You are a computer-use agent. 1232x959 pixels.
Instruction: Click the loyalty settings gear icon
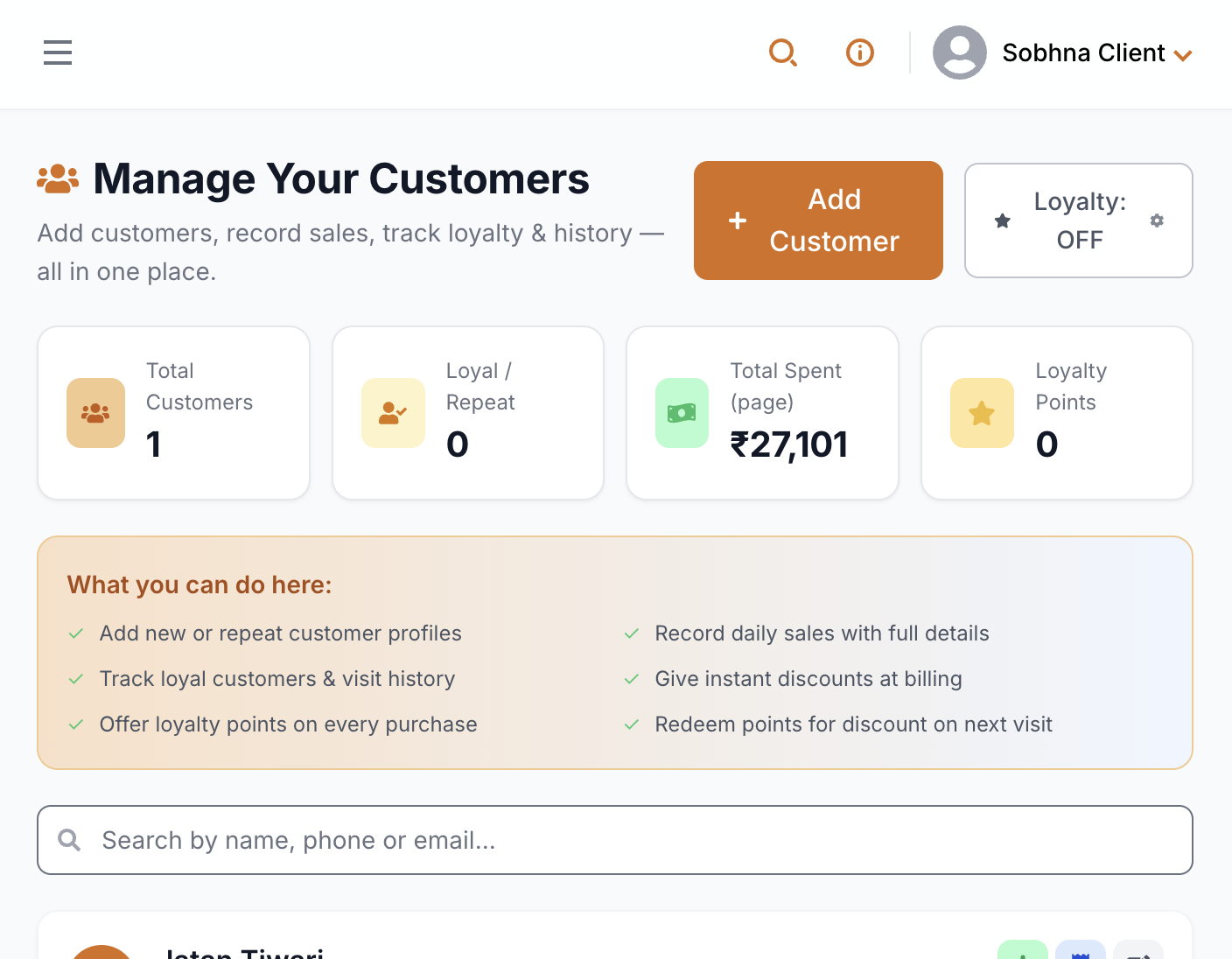[1157, 220]
